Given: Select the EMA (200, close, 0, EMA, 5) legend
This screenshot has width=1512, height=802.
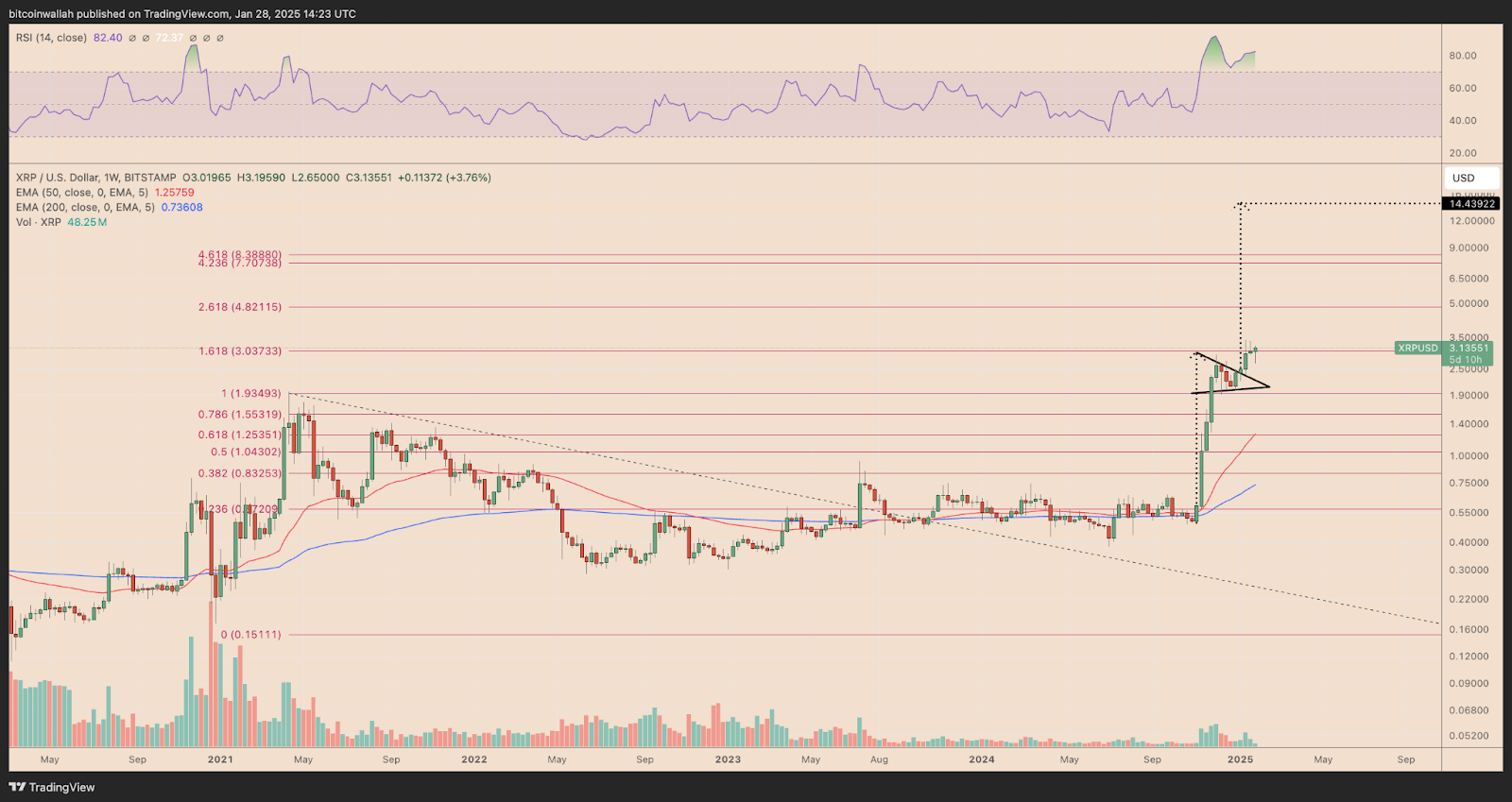Looking at the screenshot, I should [86, 208].
